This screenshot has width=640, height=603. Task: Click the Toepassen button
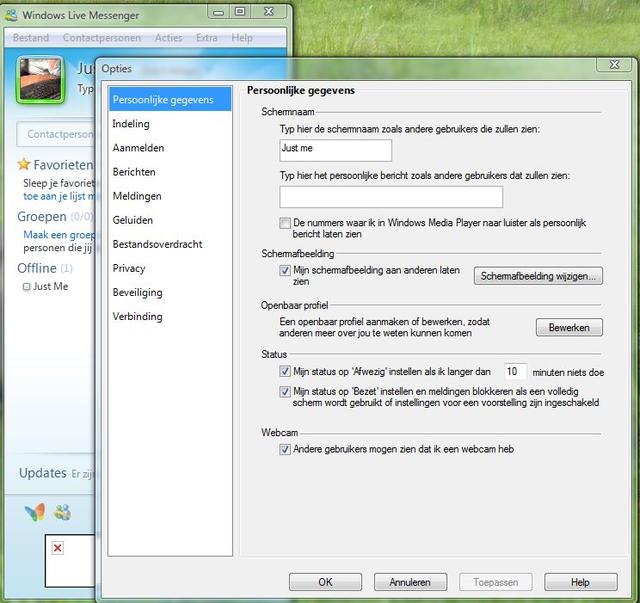pyautogui.click(x=496, y=582)
